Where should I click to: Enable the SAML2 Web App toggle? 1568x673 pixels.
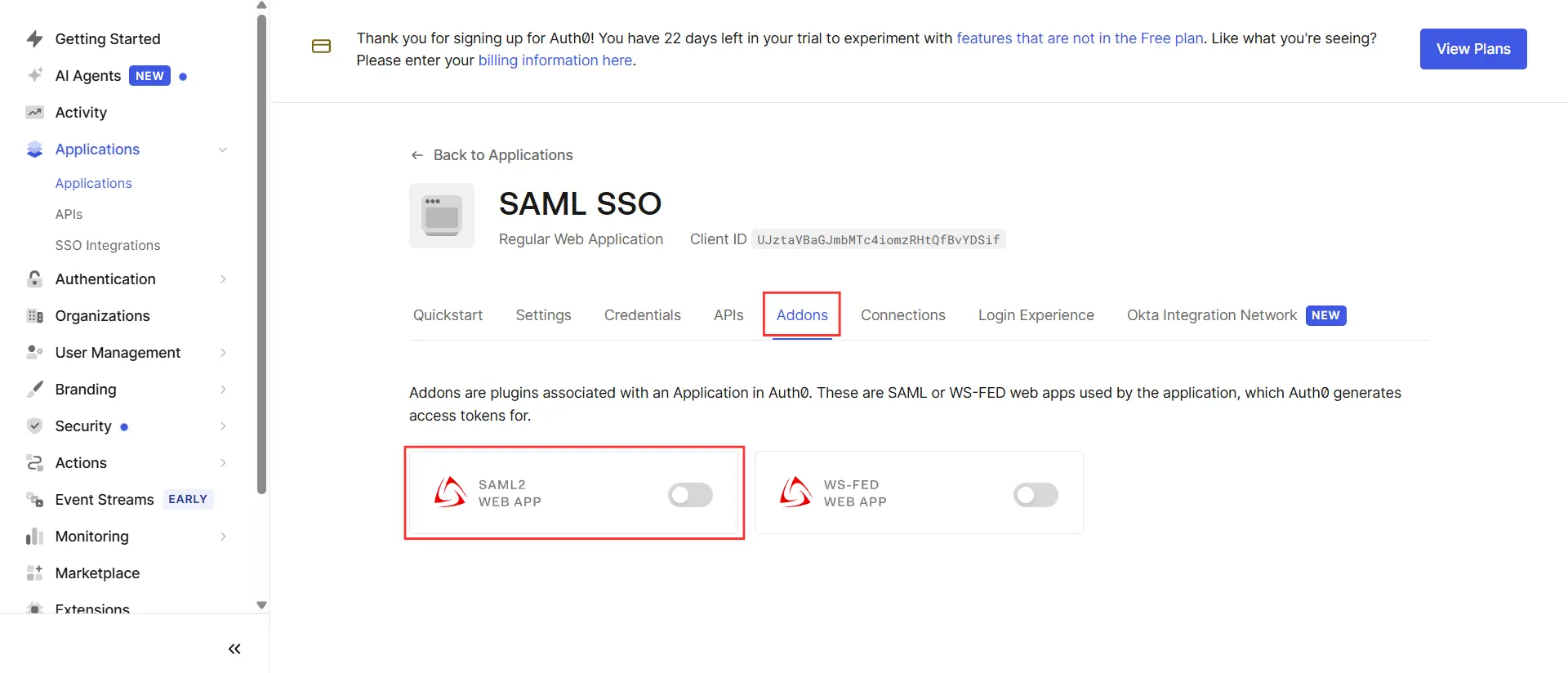[x=690, y=494]
